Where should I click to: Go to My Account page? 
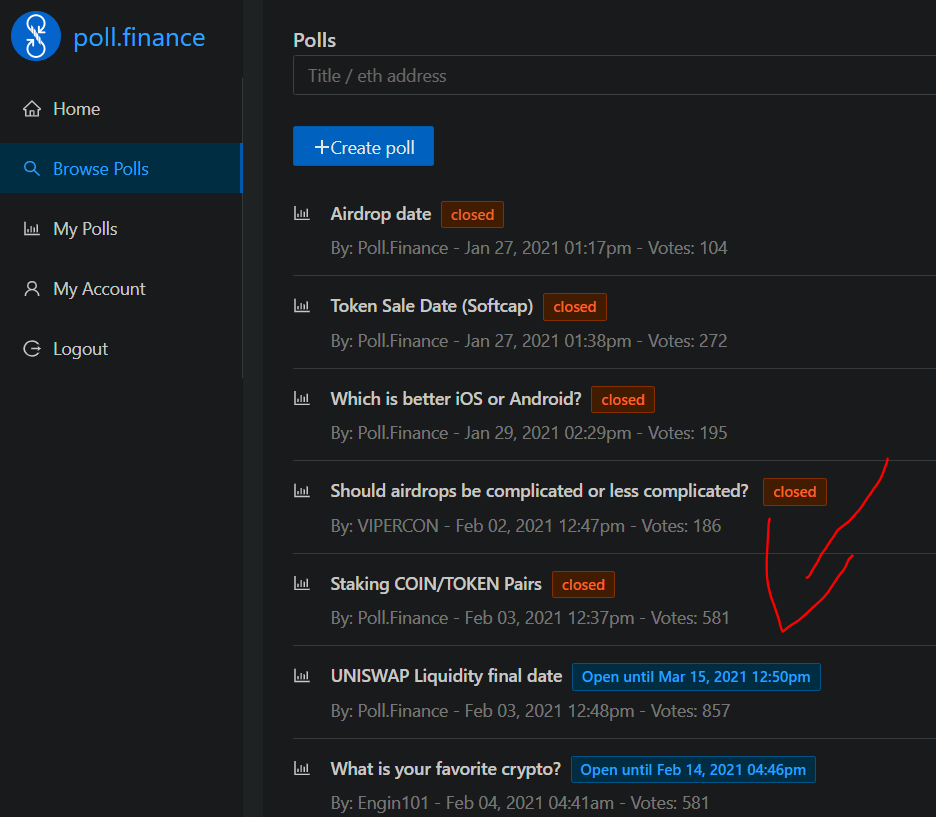(99, 289)
